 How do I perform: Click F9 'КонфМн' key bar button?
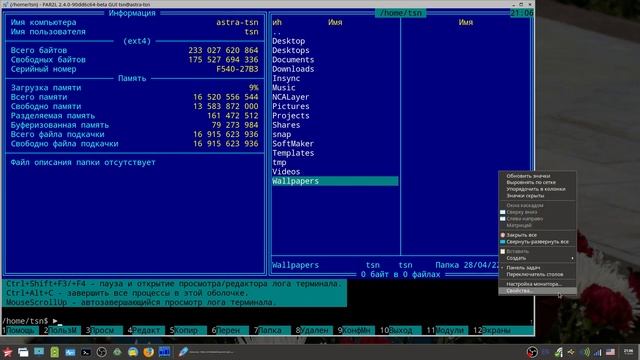pyautogui.click(x=356, y=330)
